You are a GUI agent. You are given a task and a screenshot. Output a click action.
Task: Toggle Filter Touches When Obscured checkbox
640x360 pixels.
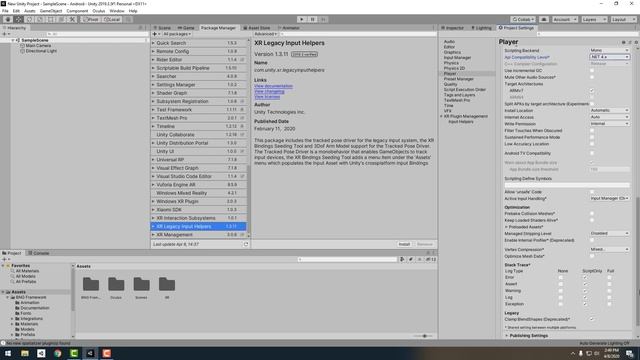coord(592,131)
